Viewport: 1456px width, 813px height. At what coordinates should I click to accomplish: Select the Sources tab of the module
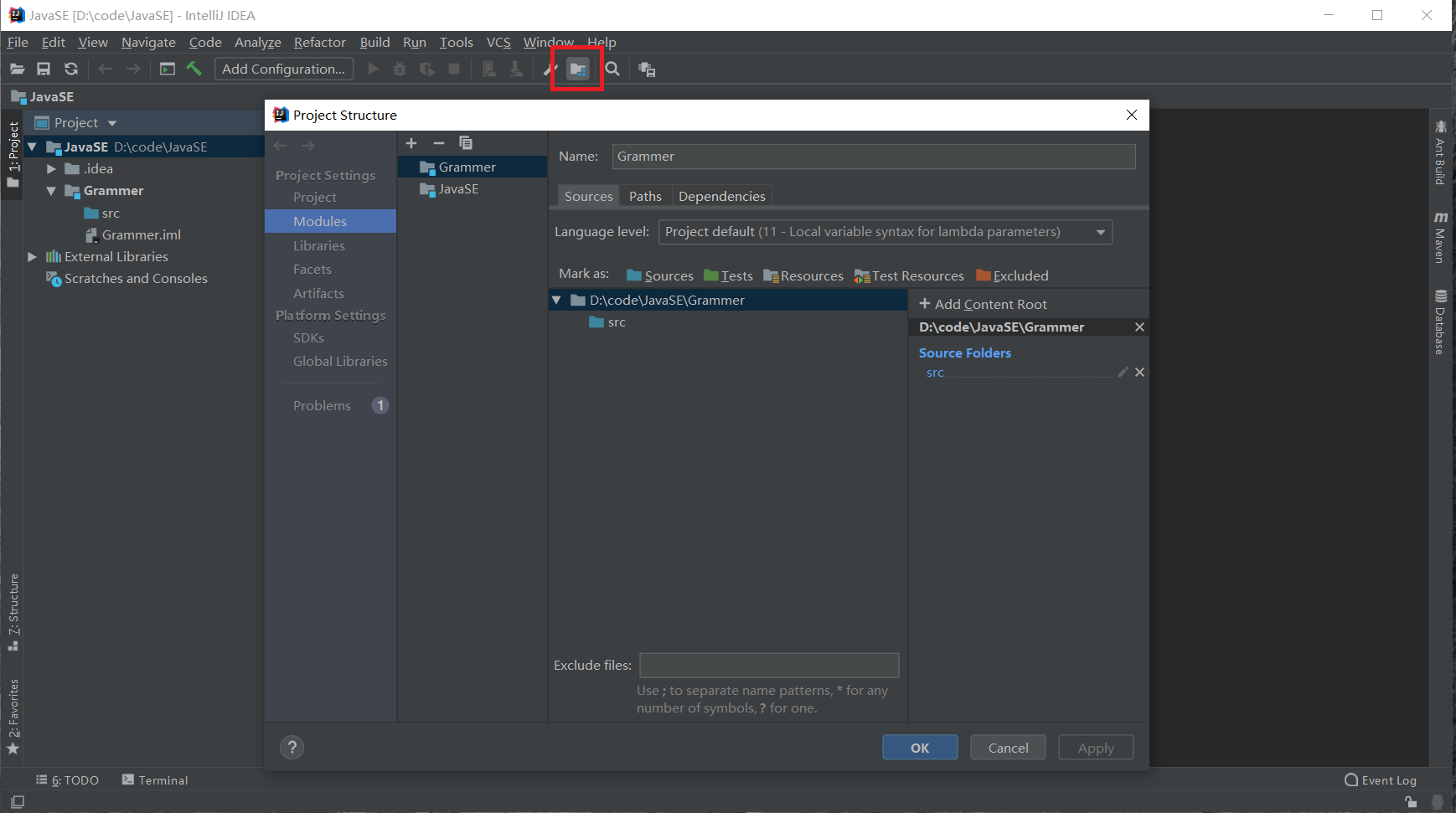(x=589, y=196)
